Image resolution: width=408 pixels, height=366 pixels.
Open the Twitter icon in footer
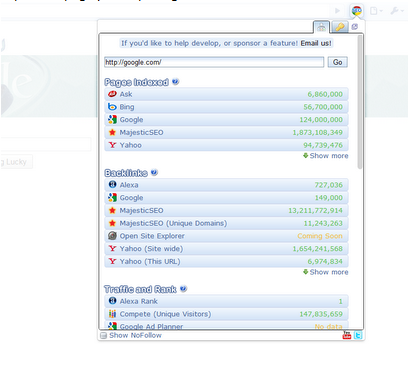click(x=358, y=335)
